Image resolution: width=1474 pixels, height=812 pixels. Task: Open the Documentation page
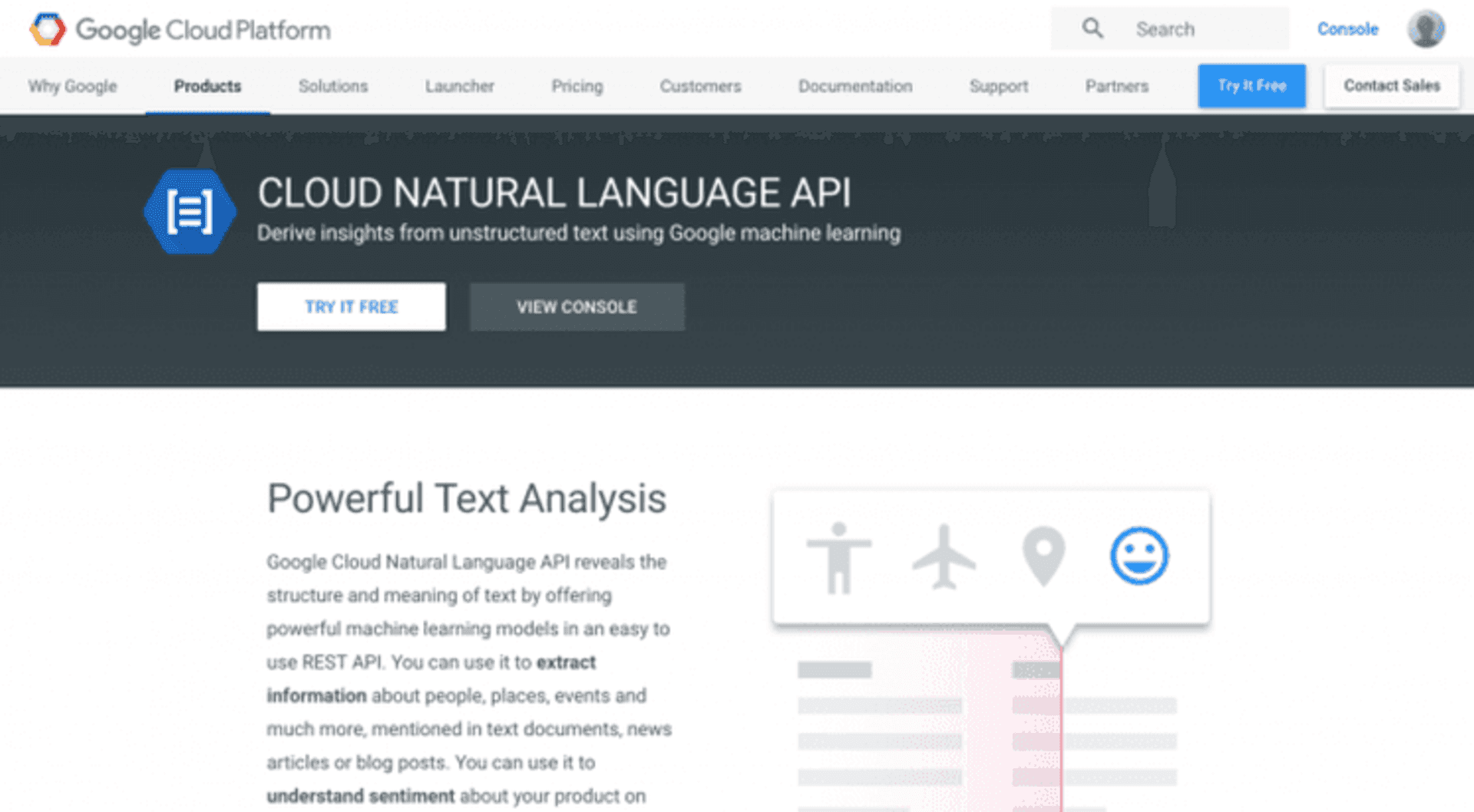tap(855, 86)
